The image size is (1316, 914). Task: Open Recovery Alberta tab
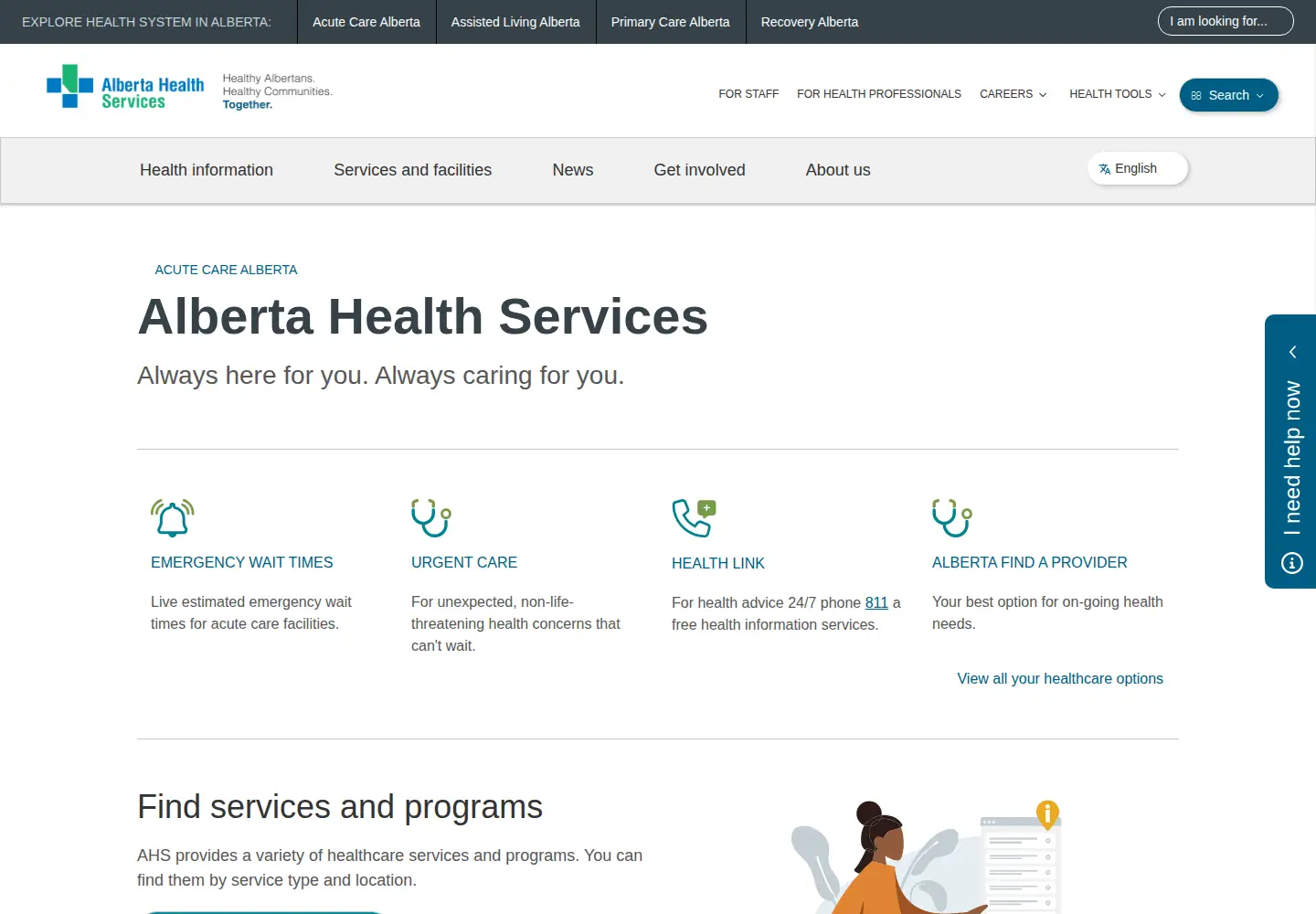click(x=810, y=22)
